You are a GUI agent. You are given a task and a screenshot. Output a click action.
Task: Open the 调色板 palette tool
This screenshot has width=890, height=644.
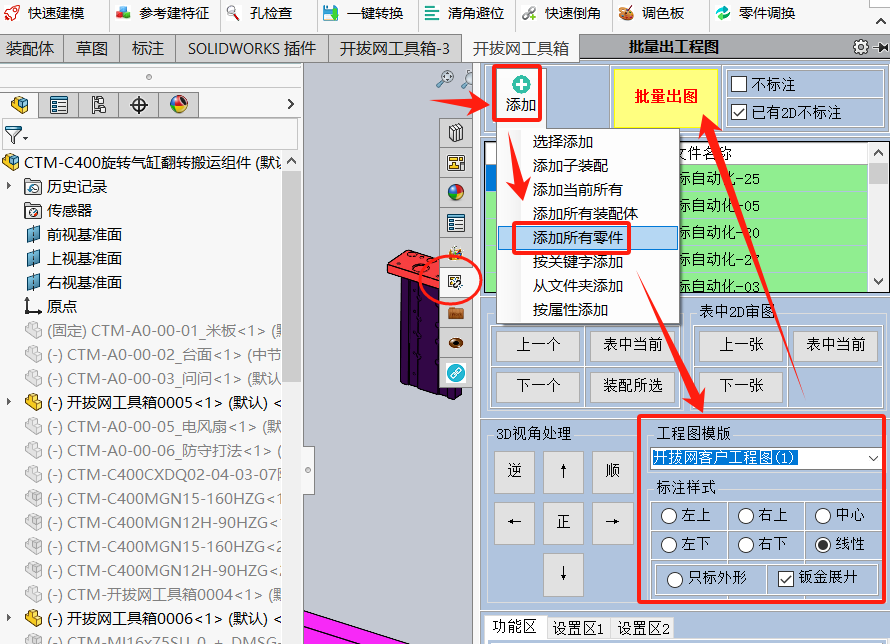[651, 13]
